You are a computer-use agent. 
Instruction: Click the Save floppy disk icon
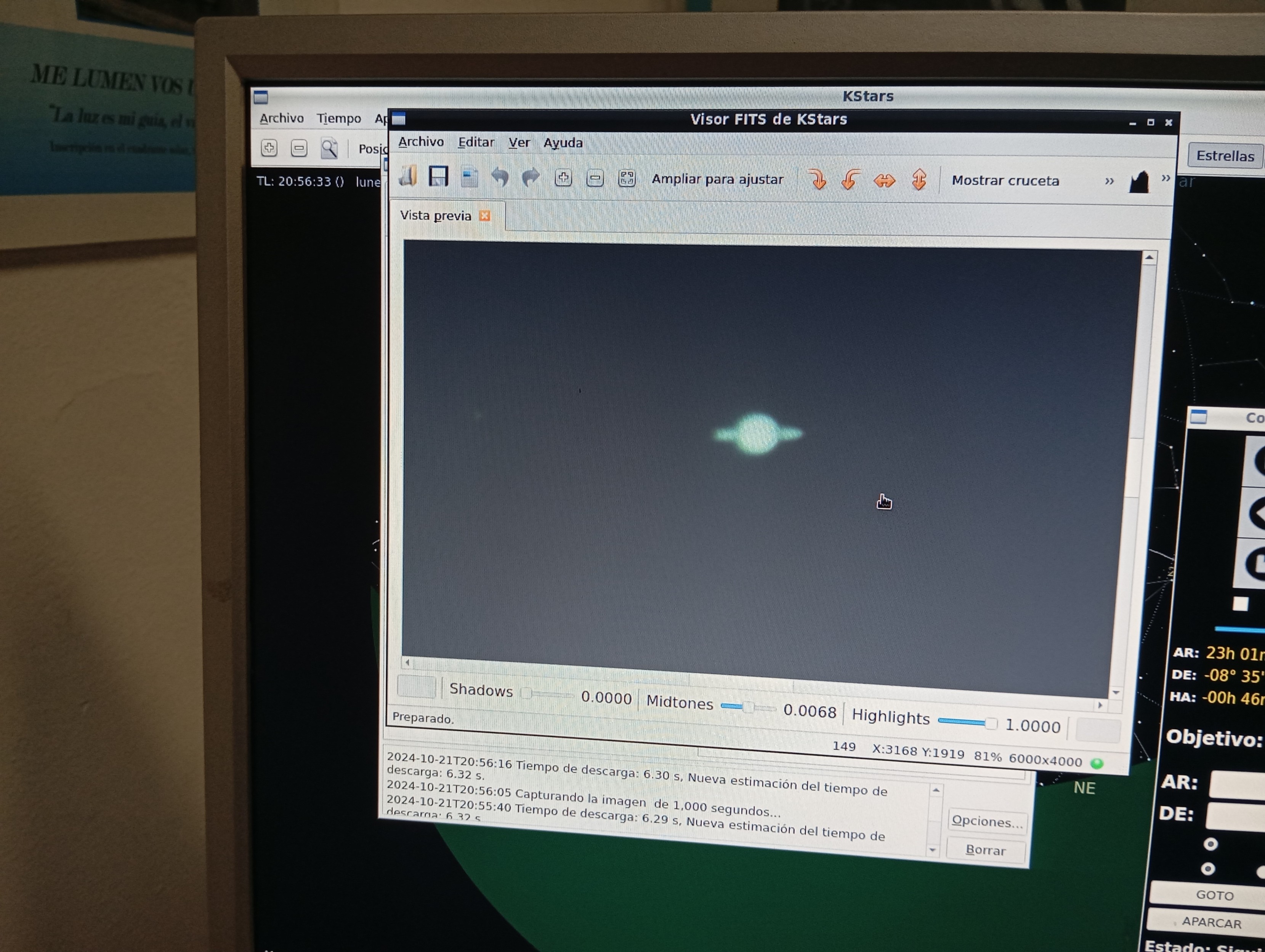coord(439,177)
